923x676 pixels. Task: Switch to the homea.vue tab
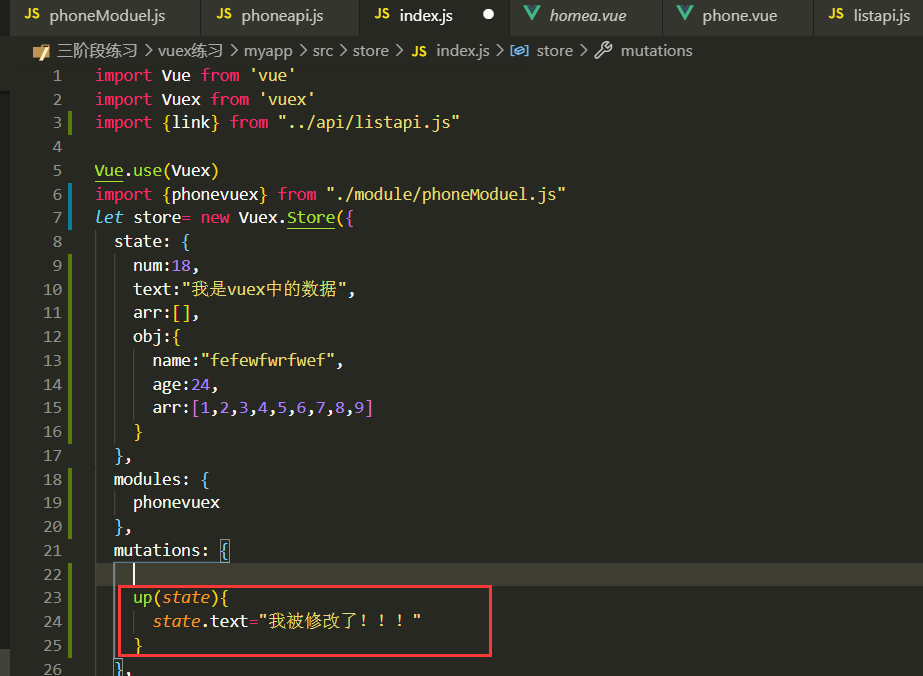586,16
